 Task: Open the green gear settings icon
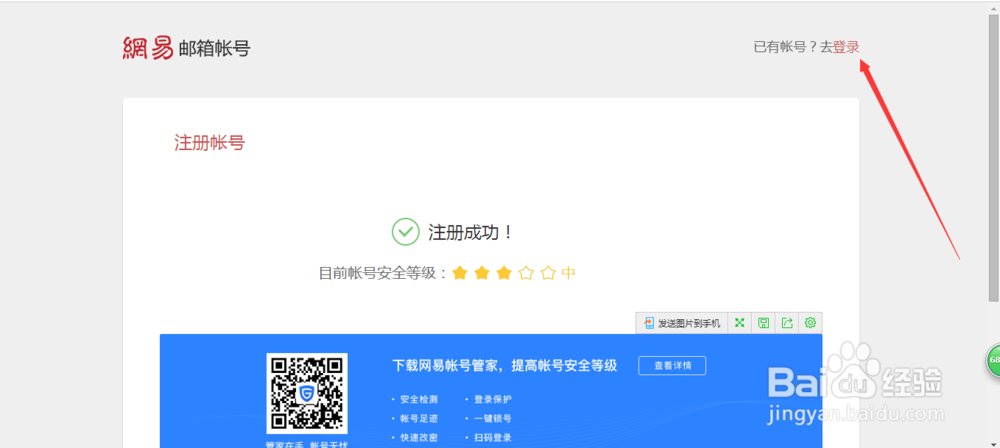click(811, 323)
